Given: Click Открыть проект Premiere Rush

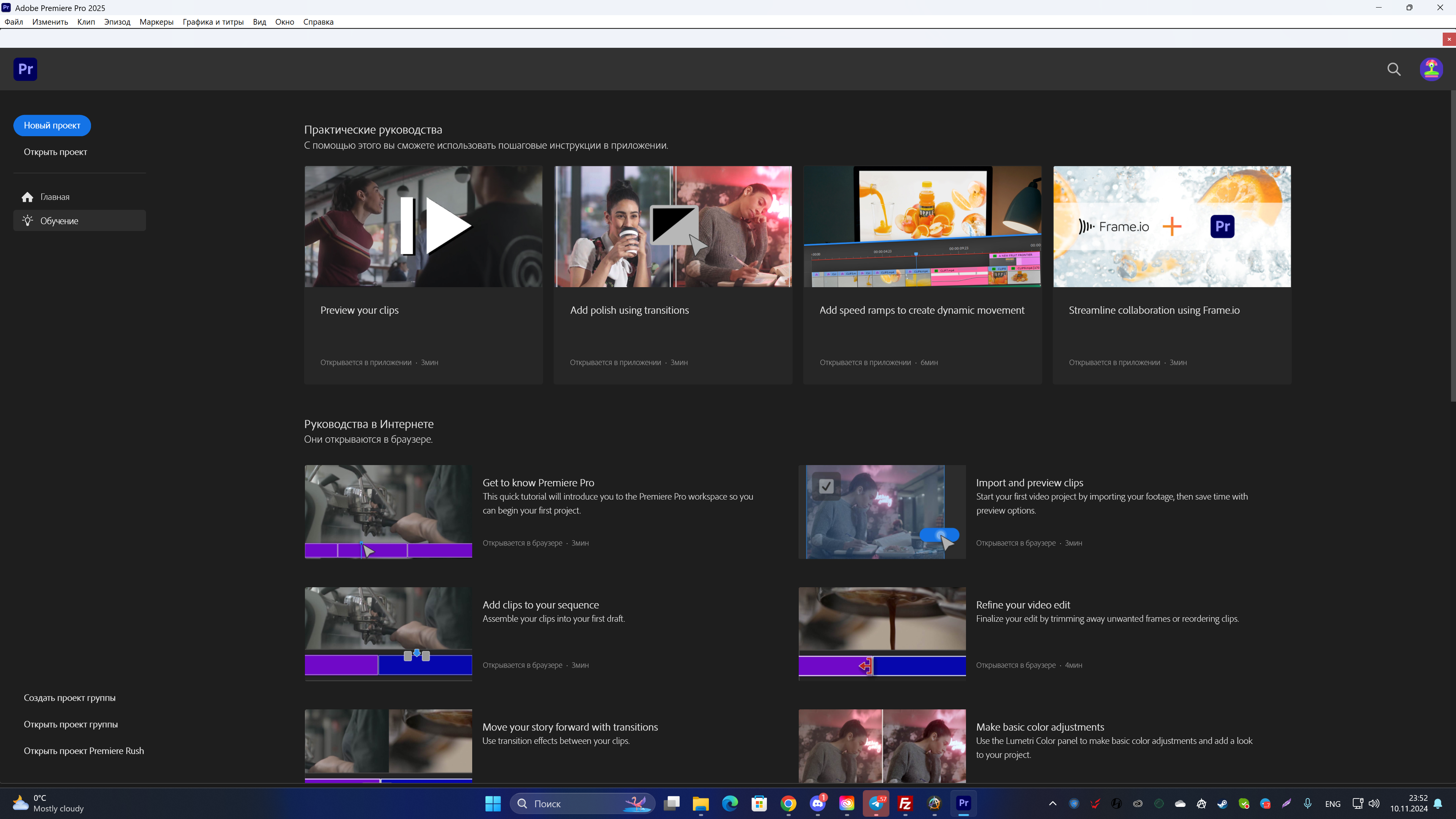Looking at the screenshot, I should [x=84, y=751].
